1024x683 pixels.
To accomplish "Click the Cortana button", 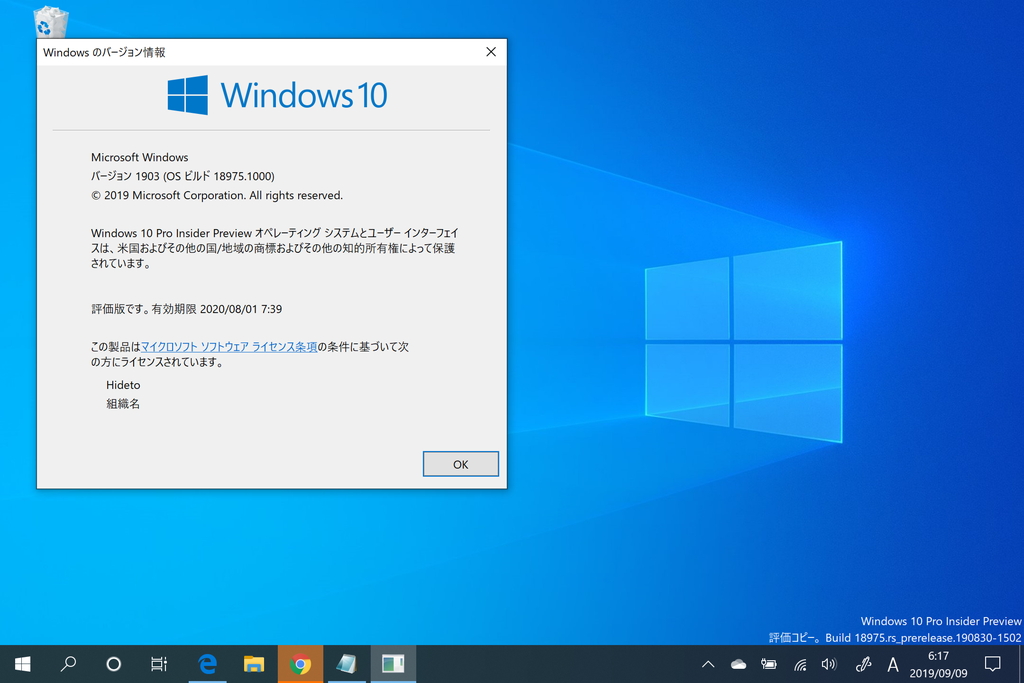I will click(113, 663).
